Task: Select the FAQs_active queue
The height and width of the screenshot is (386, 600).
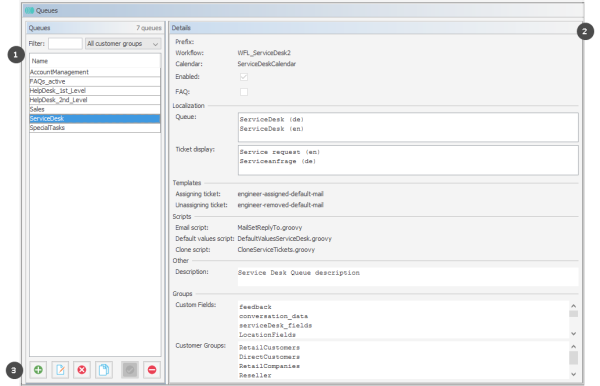Action: coord(95,81)
